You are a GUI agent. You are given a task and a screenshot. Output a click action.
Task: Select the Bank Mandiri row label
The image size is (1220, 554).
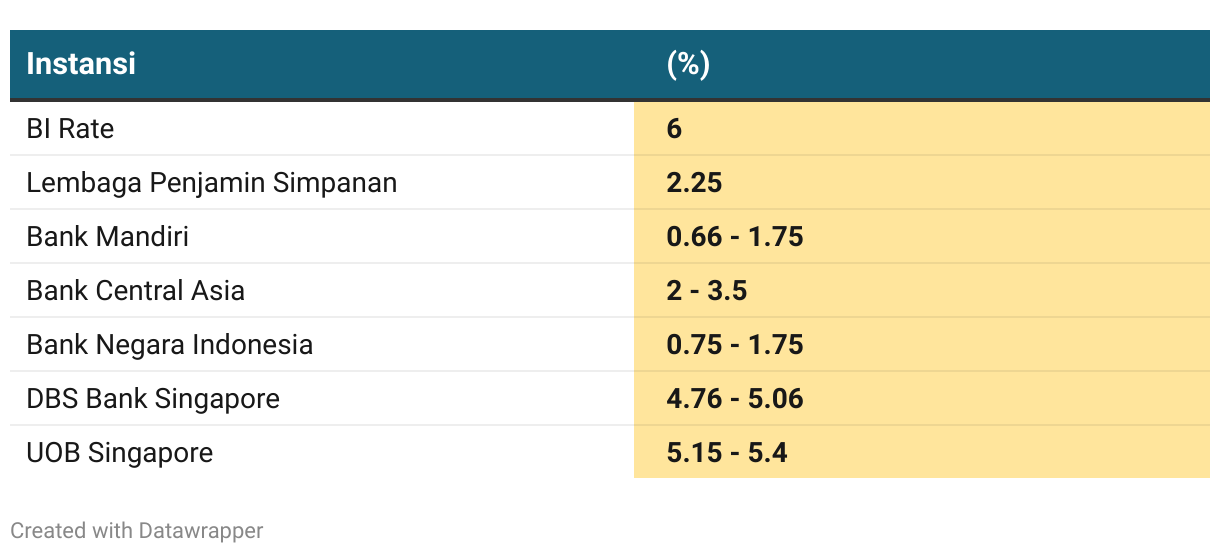pos(108,237)
